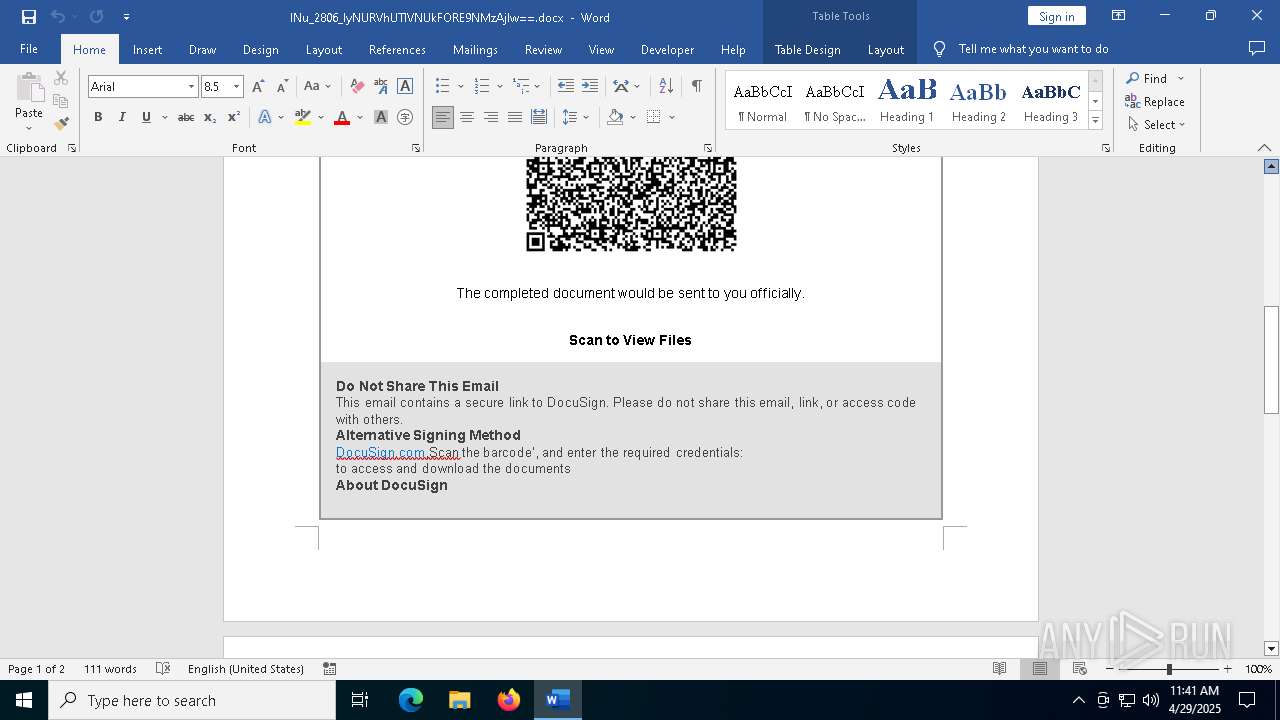Toggle Align Right paragraph
This screenshot has width=1280, height=720.
491,117
